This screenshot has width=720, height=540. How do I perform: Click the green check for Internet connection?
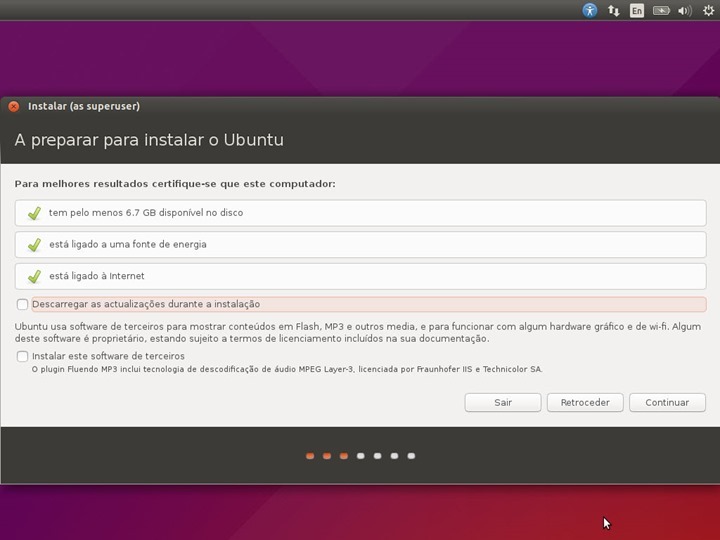pos(34,276)
